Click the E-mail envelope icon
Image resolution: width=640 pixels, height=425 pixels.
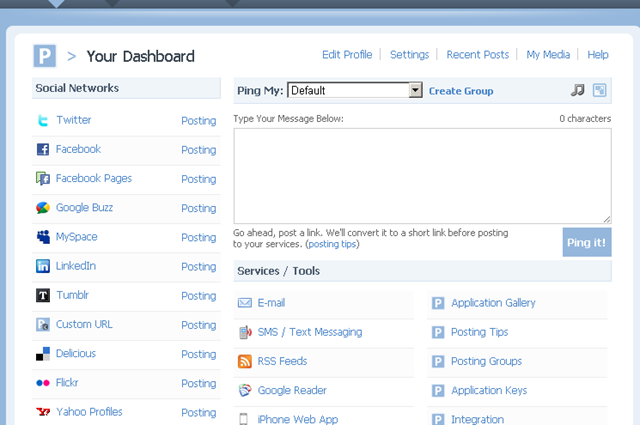point(244,303)
